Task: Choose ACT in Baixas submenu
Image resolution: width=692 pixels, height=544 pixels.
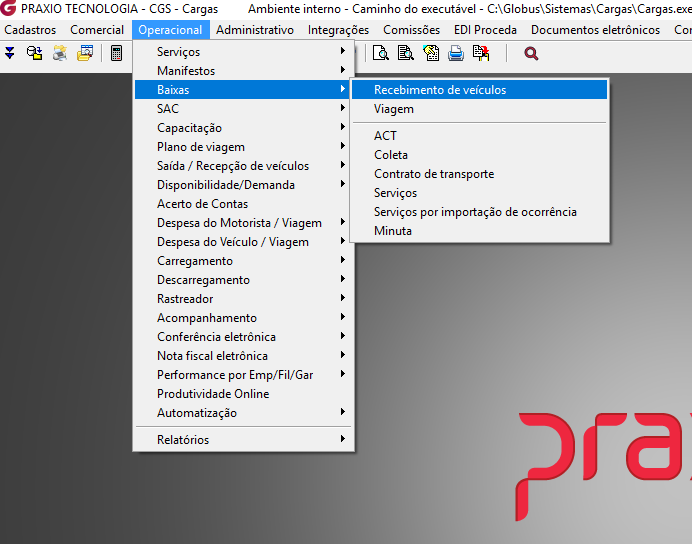Action: pos(479,135)
